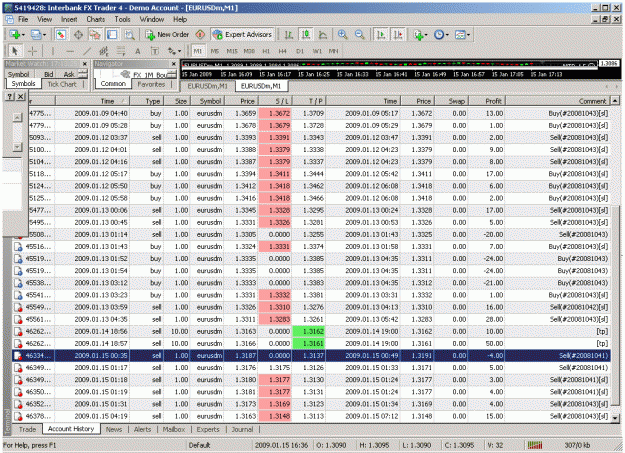Click the history list scrollbar down arrow

pyautogui.click(x=615, y=418)
